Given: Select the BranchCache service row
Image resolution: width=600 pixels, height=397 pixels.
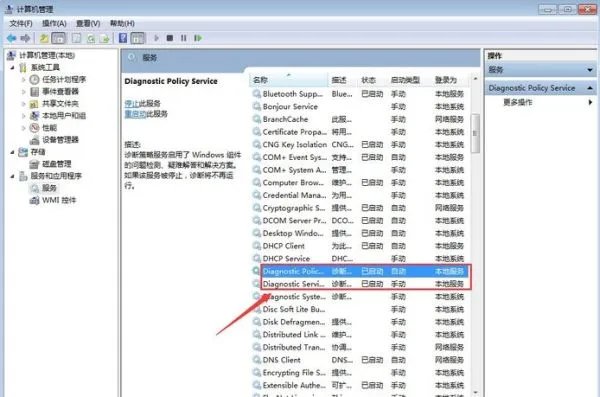Looking at the screenshot, I should (360, 119).
